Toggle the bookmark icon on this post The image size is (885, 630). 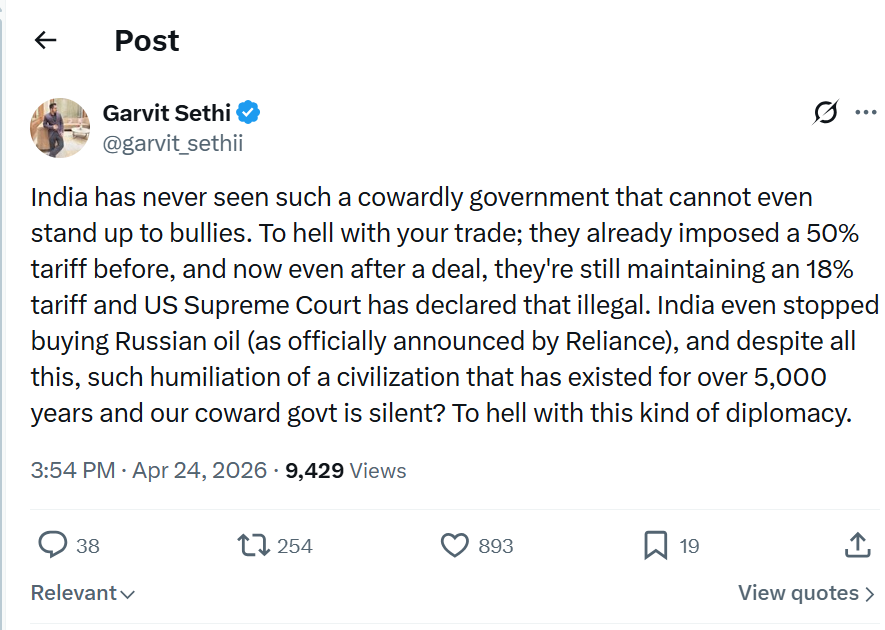[x=655, y=545]
